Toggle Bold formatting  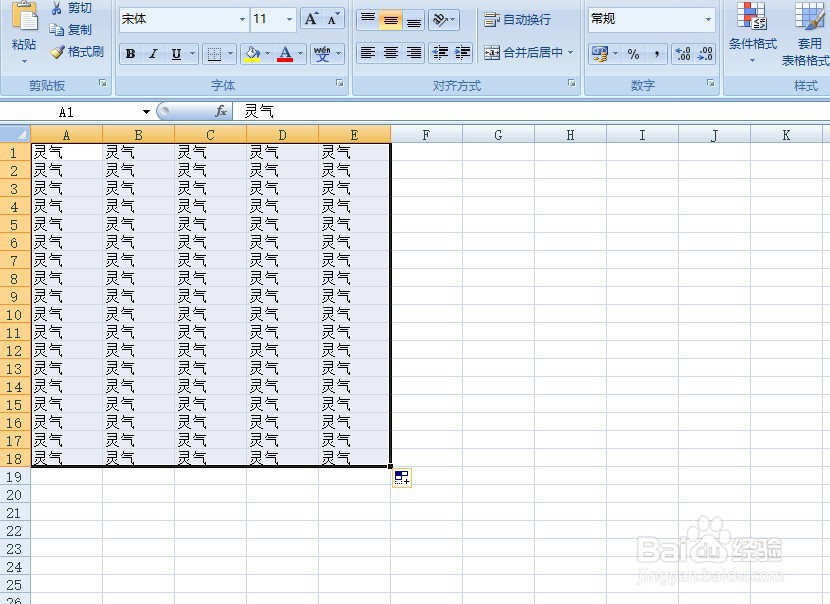tap(130, 53)
